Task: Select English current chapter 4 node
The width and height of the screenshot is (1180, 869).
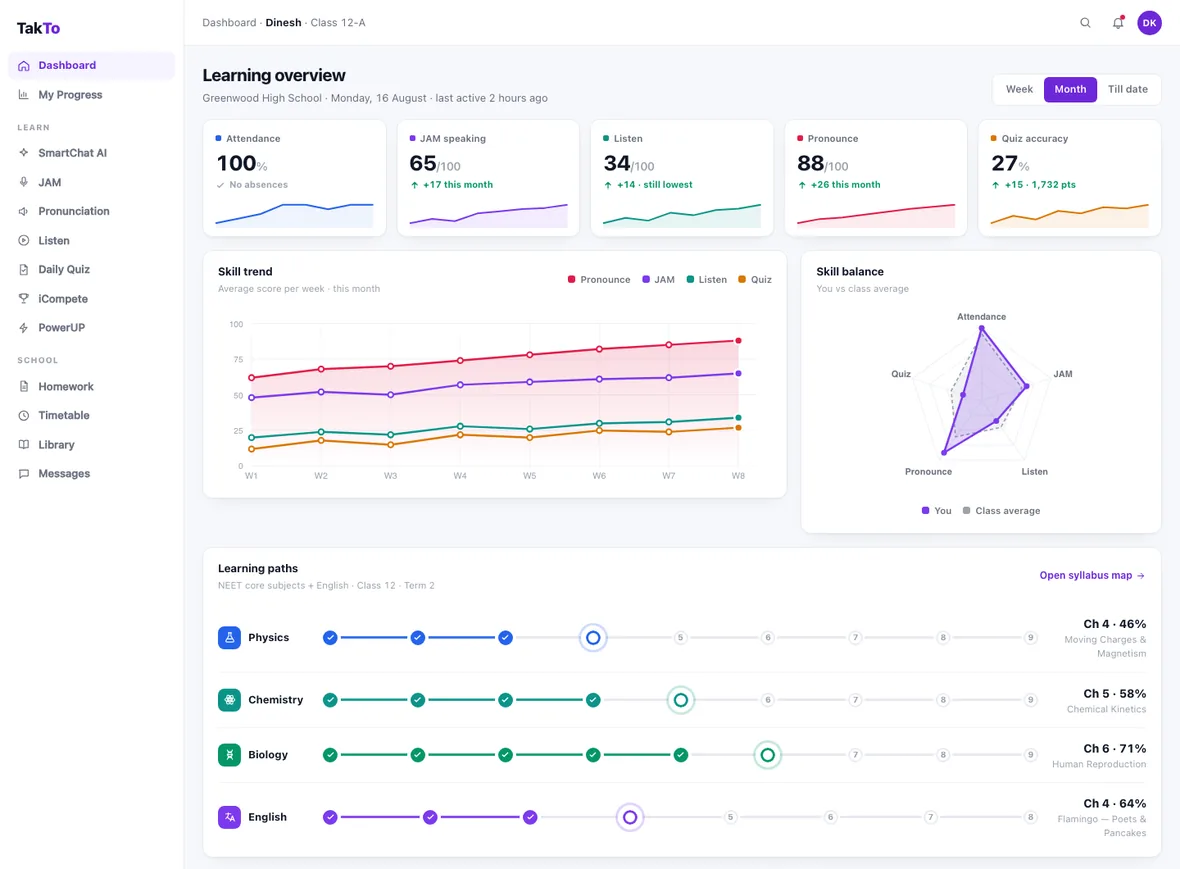Action: click(x=630, y=817)
